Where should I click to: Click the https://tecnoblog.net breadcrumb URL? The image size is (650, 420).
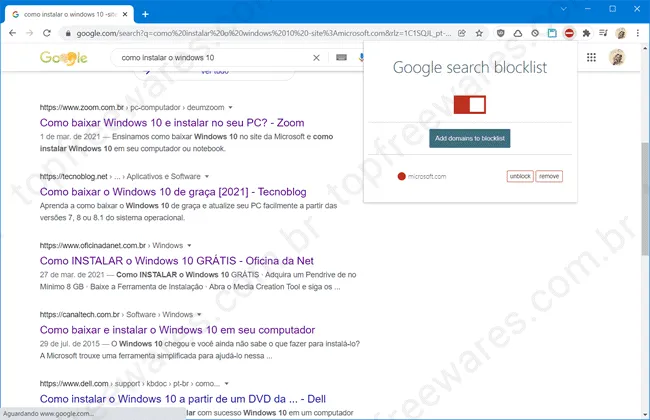tap(73, 177)
